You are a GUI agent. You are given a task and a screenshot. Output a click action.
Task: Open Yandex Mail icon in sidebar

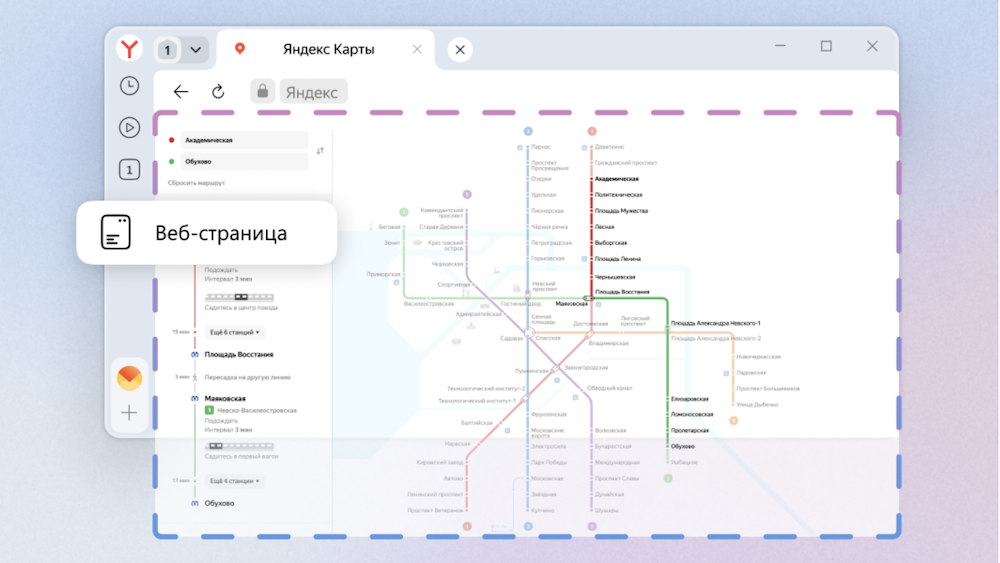(x=129, y=378)
